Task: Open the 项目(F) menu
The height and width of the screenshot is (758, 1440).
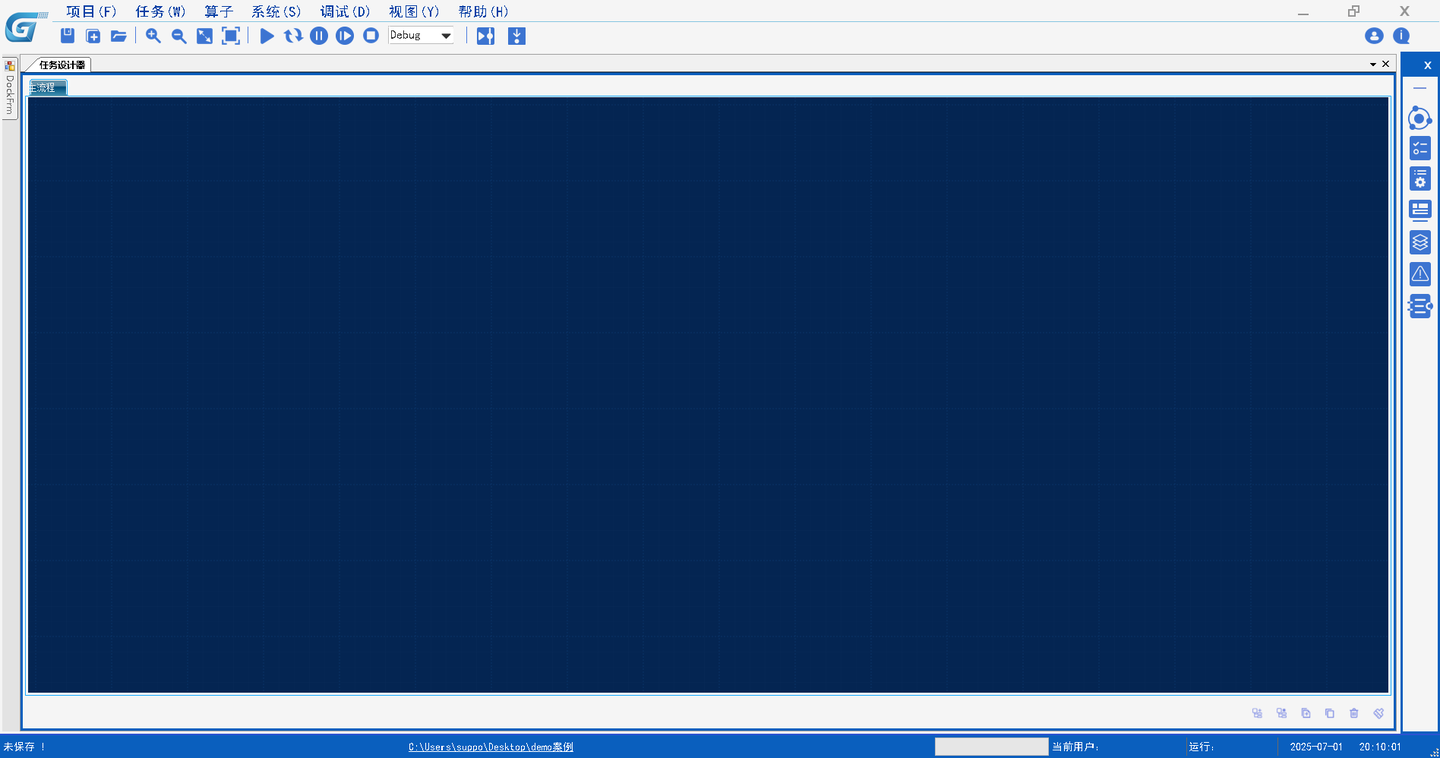Action: tap(92, 12)
